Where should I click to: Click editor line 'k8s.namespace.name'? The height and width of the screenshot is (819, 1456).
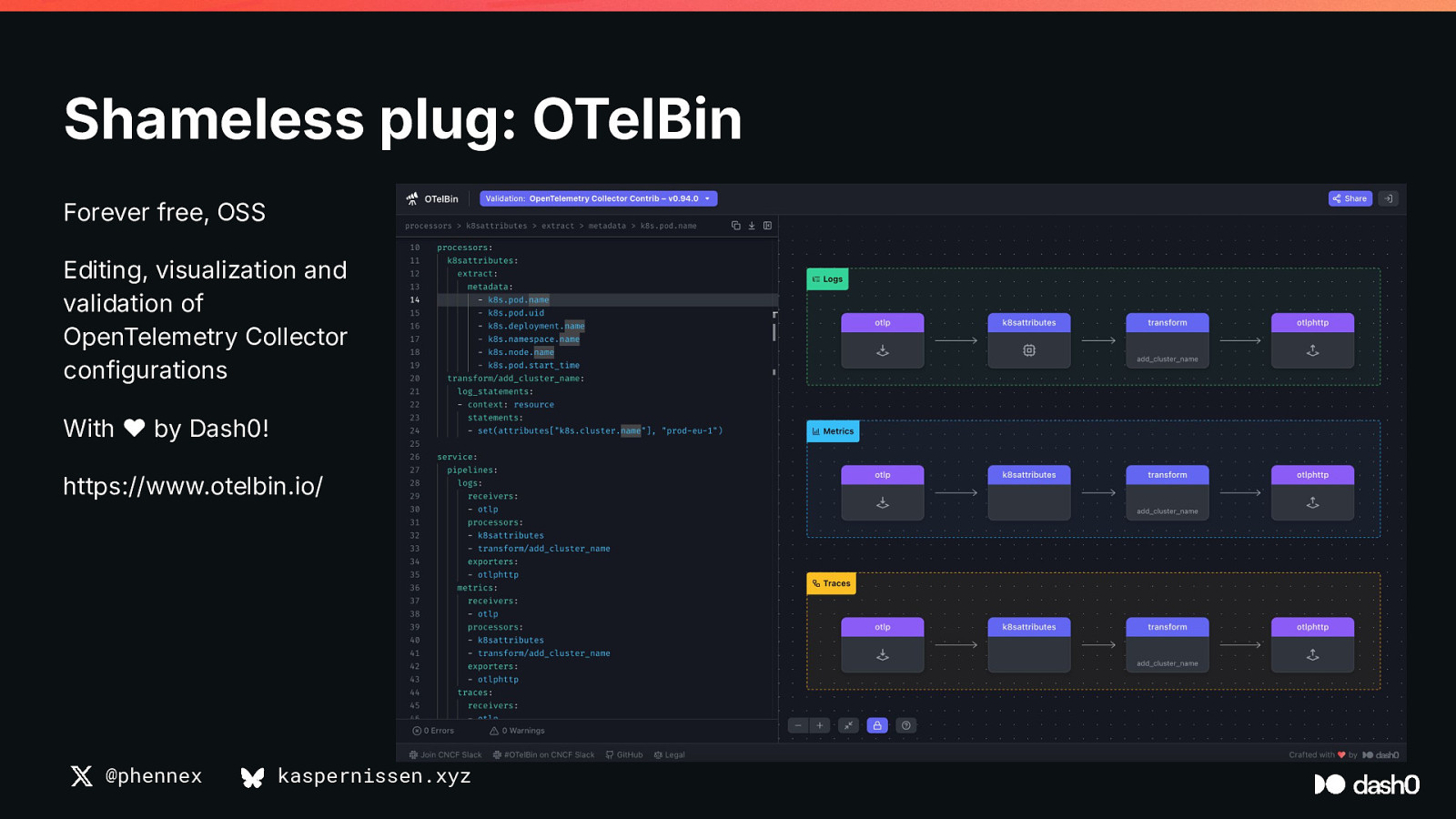tap(533, 339)
